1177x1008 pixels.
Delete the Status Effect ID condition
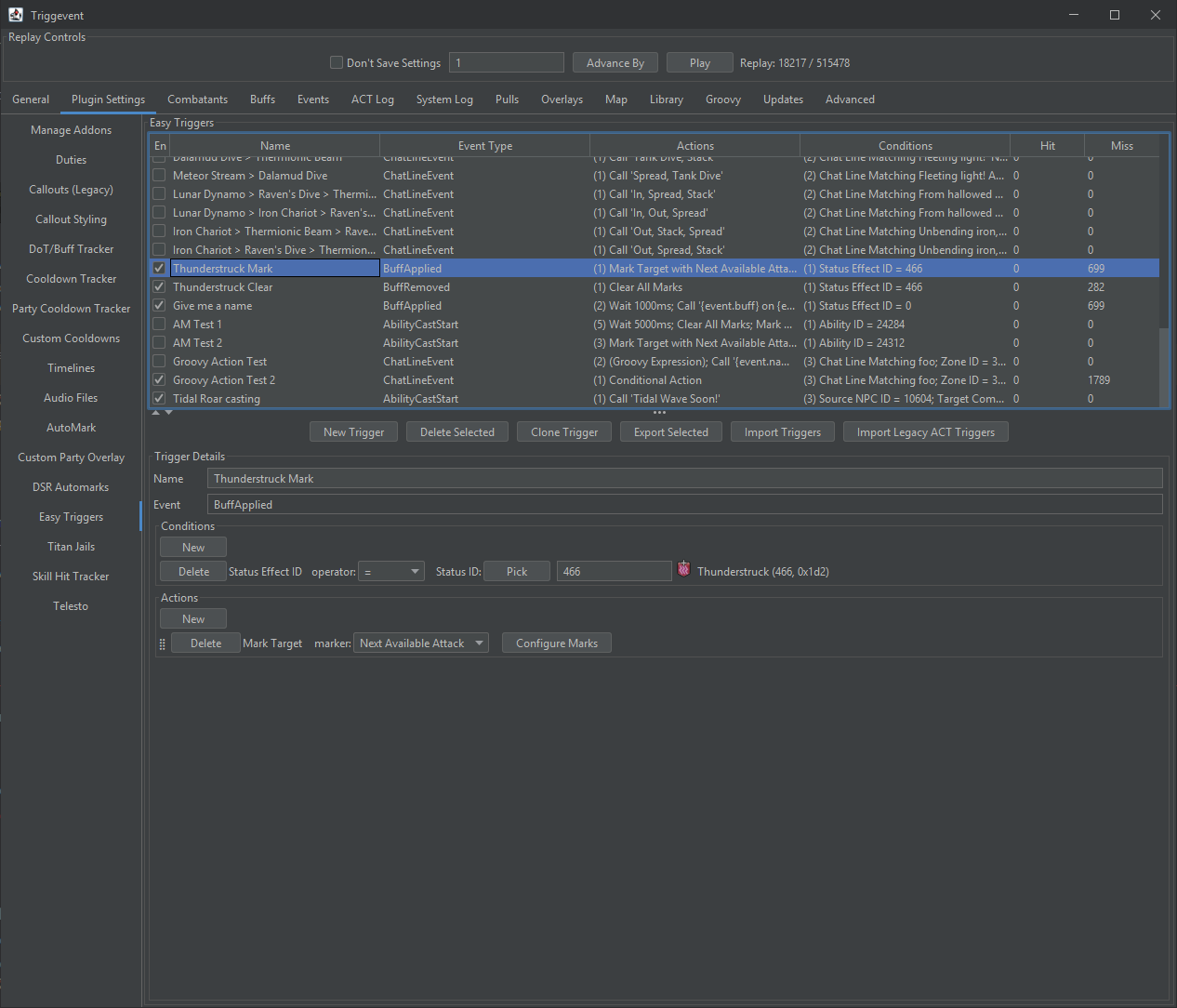point(193,572)
